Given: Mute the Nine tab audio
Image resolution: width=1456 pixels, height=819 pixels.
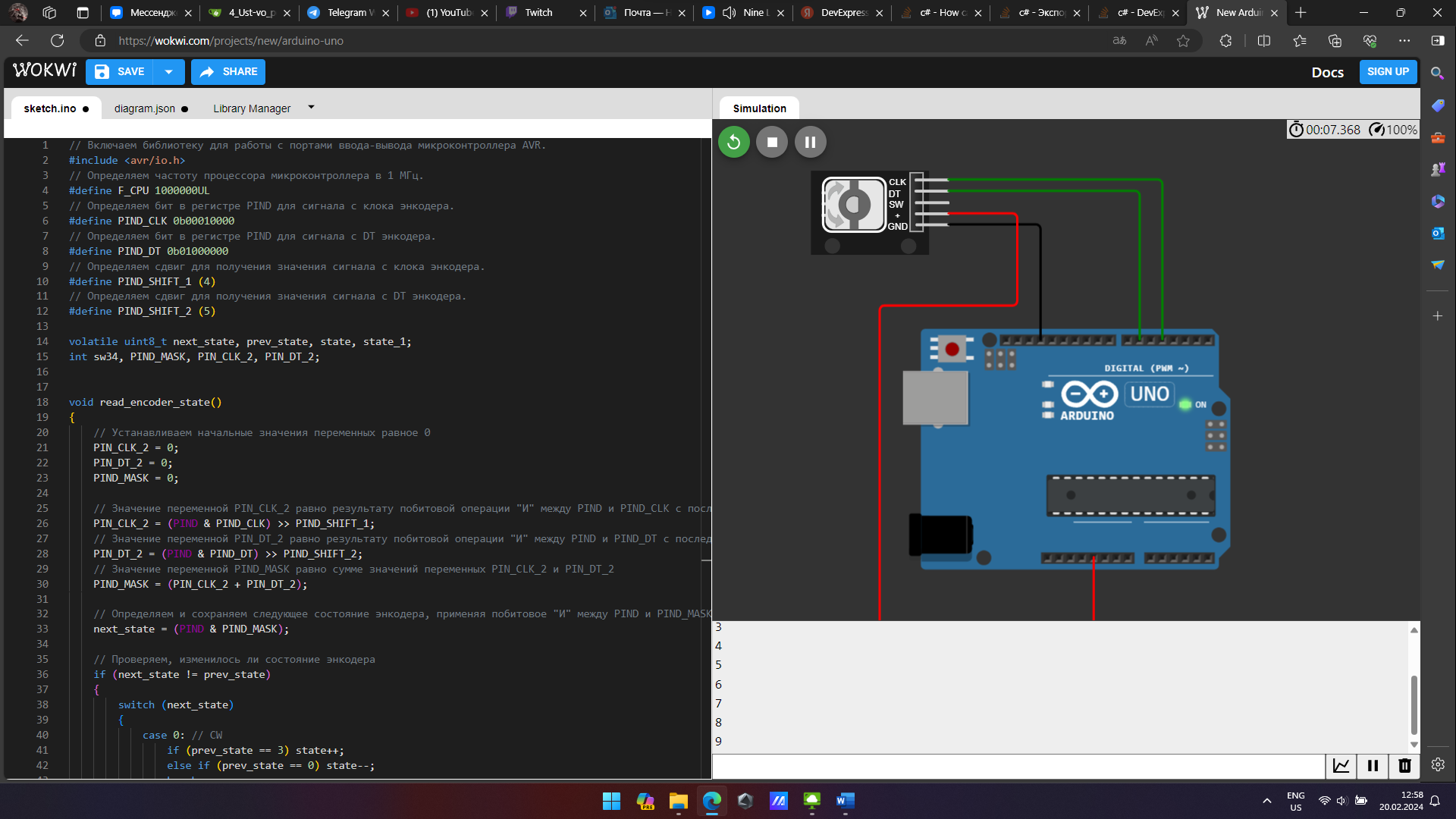Looking at the screenshot, I should (729, 13).
